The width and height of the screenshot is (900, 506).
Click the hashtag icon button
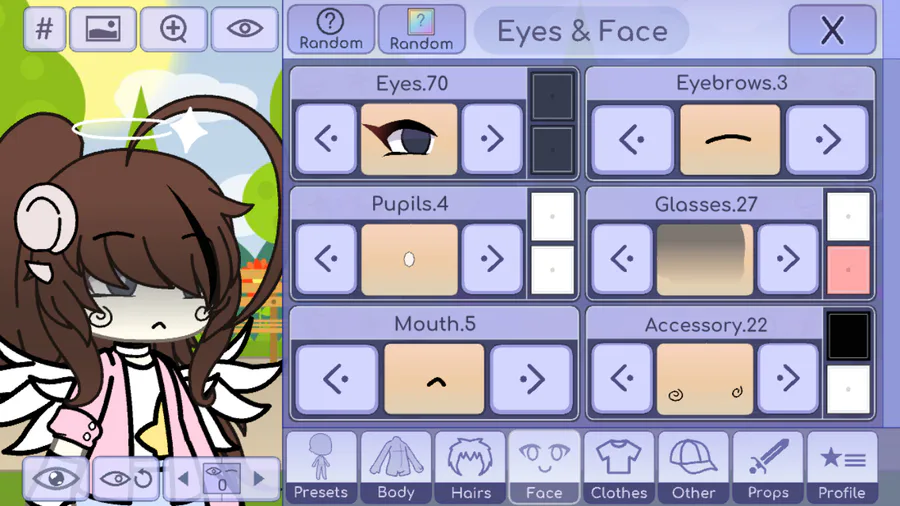[45, 29]
